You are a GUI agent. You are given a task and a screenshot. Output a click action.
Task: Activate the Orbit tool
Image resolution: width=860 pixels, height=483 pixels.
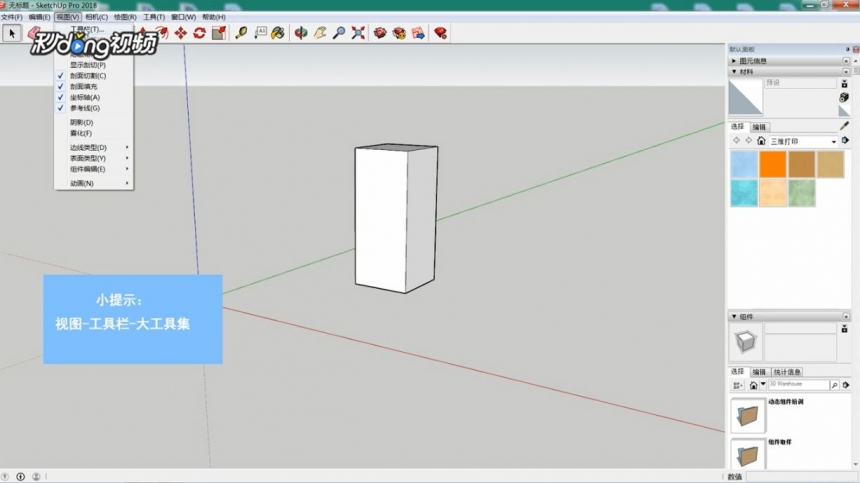click(x=301, y=33)
